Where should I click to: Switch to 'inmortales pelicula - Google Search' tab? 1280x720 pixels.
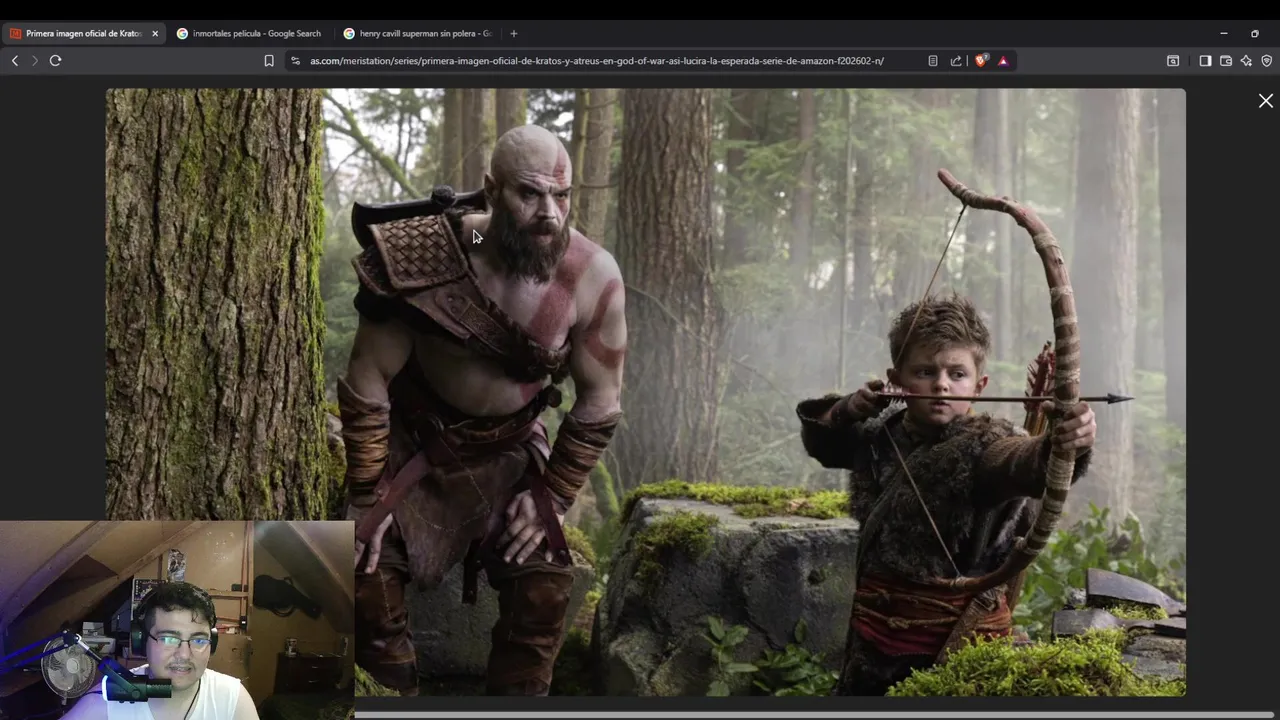click(250, 33)
